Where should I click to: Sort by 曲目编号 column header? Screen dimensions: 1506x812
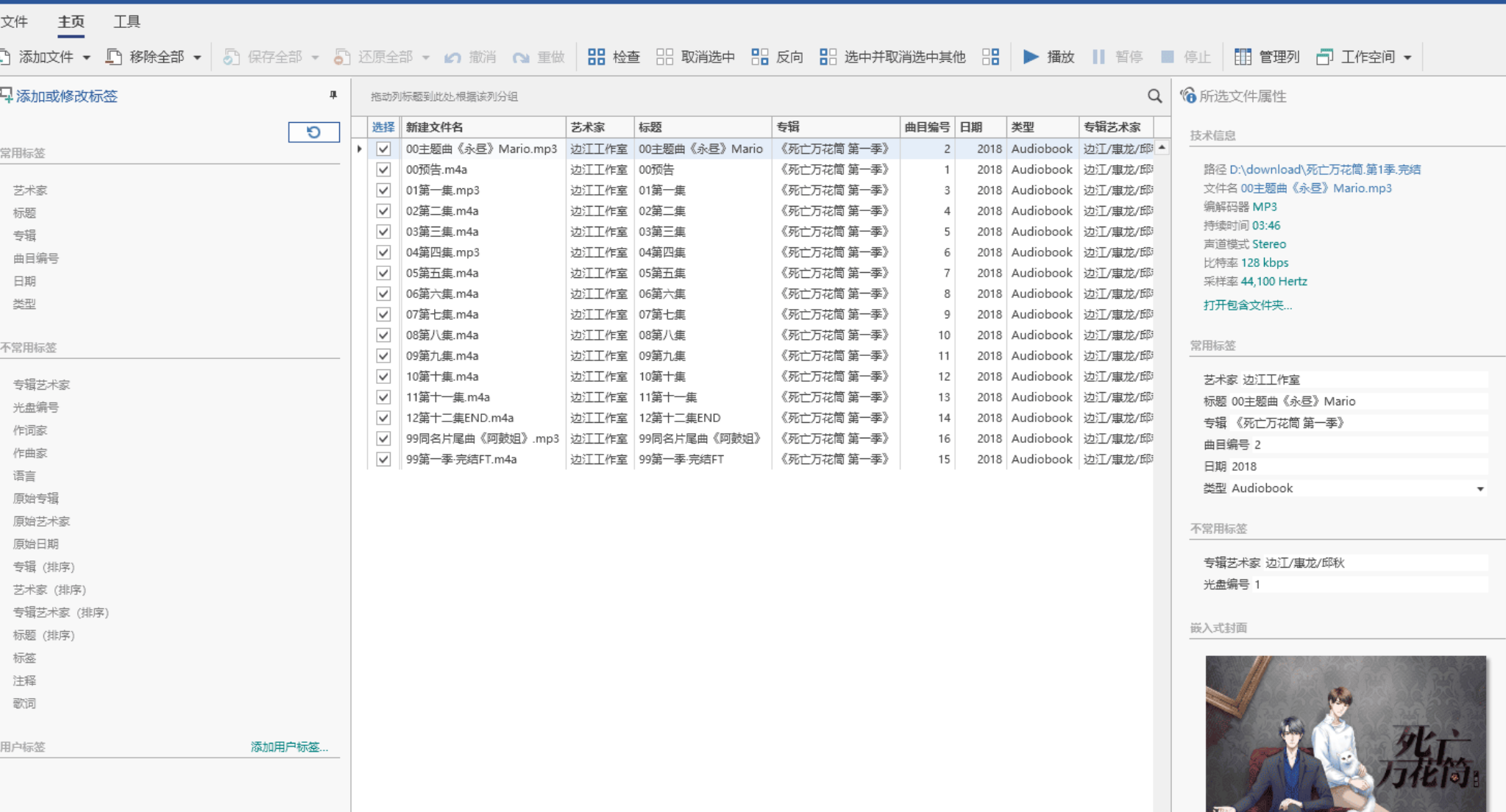click(x=927, y=127)
